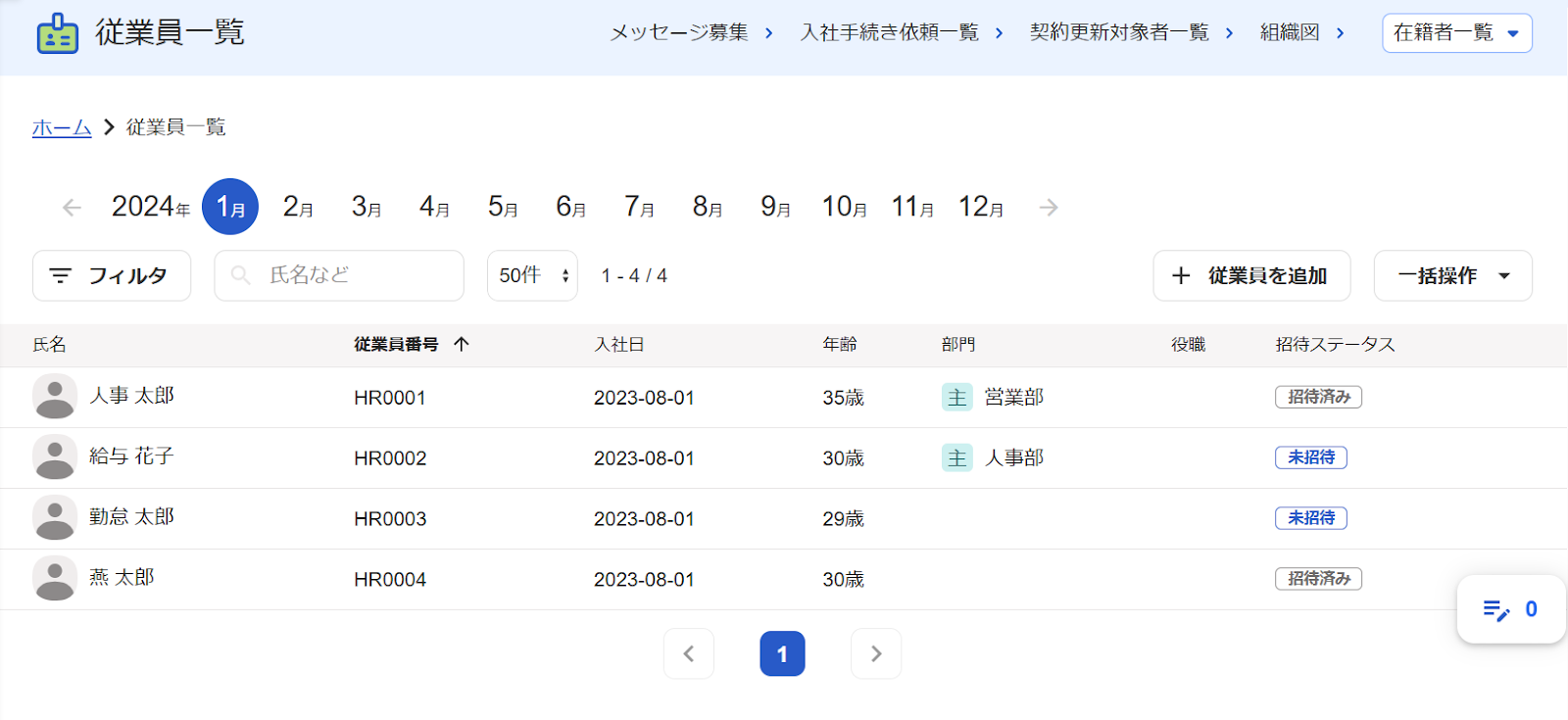
Task: Click the previous year left arrow
Action: [x=72, y=208]
